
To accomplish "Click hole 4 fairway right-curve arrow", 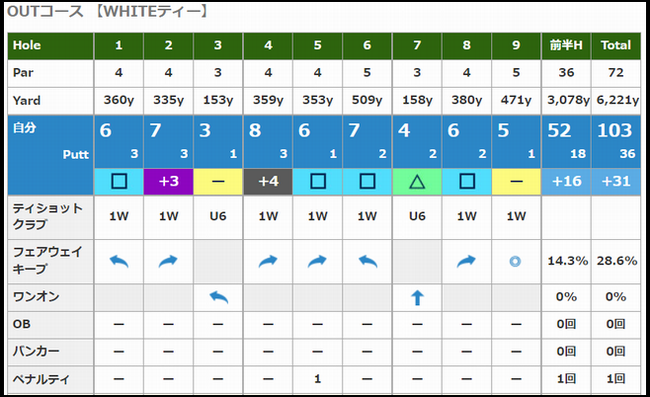I will 268,261.
